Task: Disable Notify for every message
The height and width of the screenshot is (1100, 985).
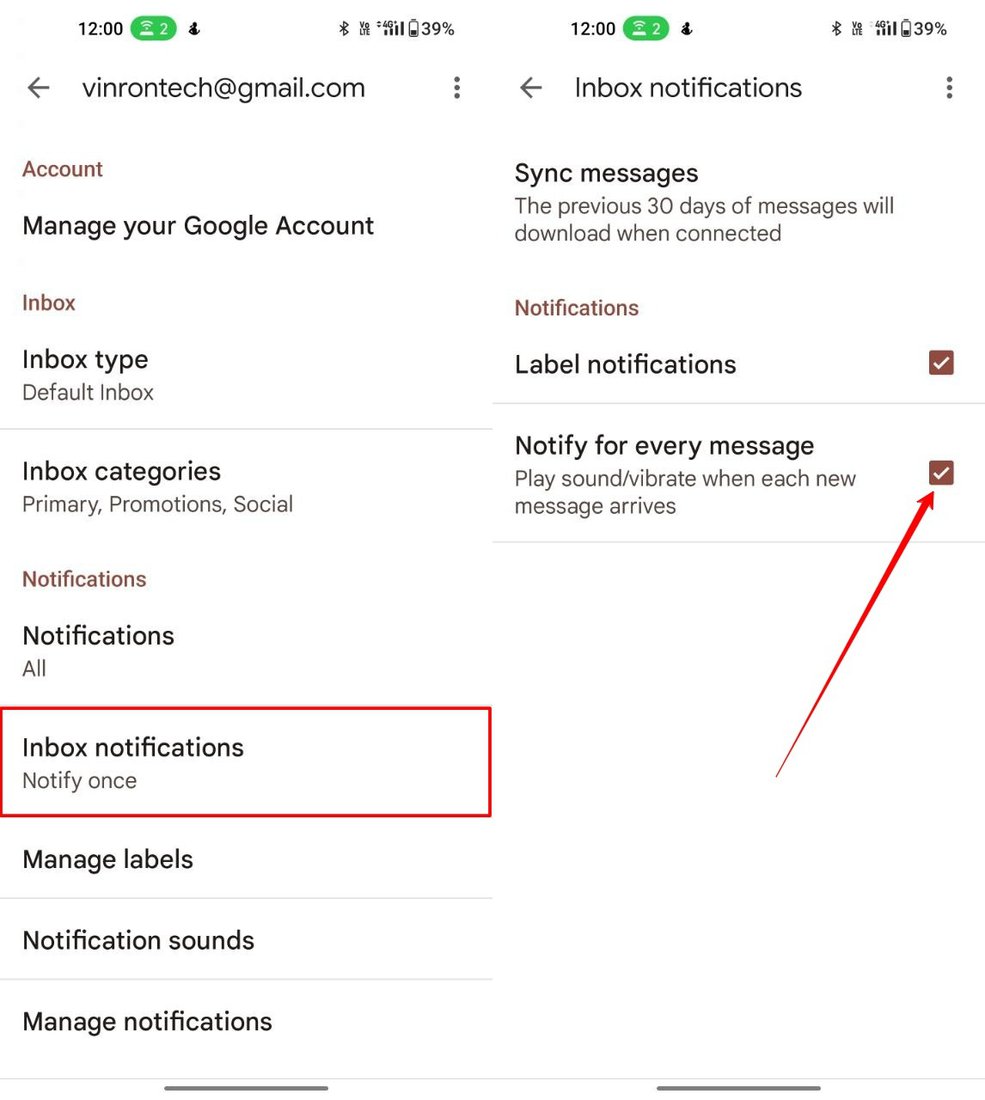Action: (941, 473)
